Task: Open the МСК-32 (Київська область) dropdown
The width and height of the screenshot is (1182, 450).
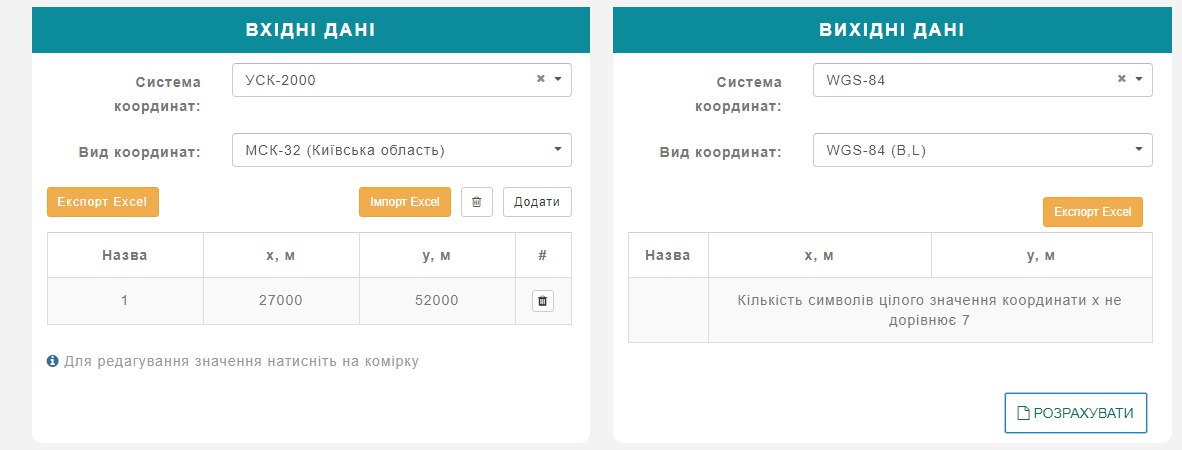Action: click(x=402, y=150)
